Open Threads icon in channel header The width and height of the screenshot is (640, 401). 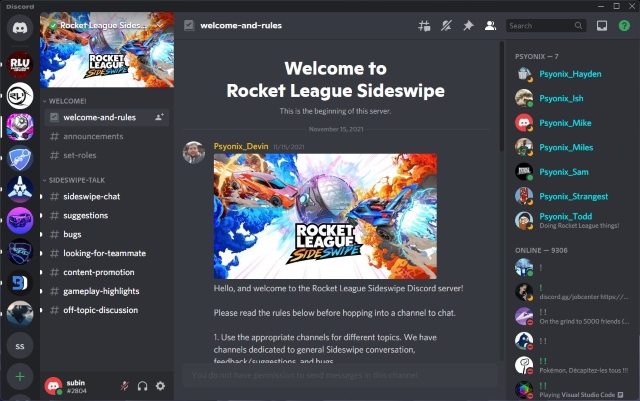424,26
